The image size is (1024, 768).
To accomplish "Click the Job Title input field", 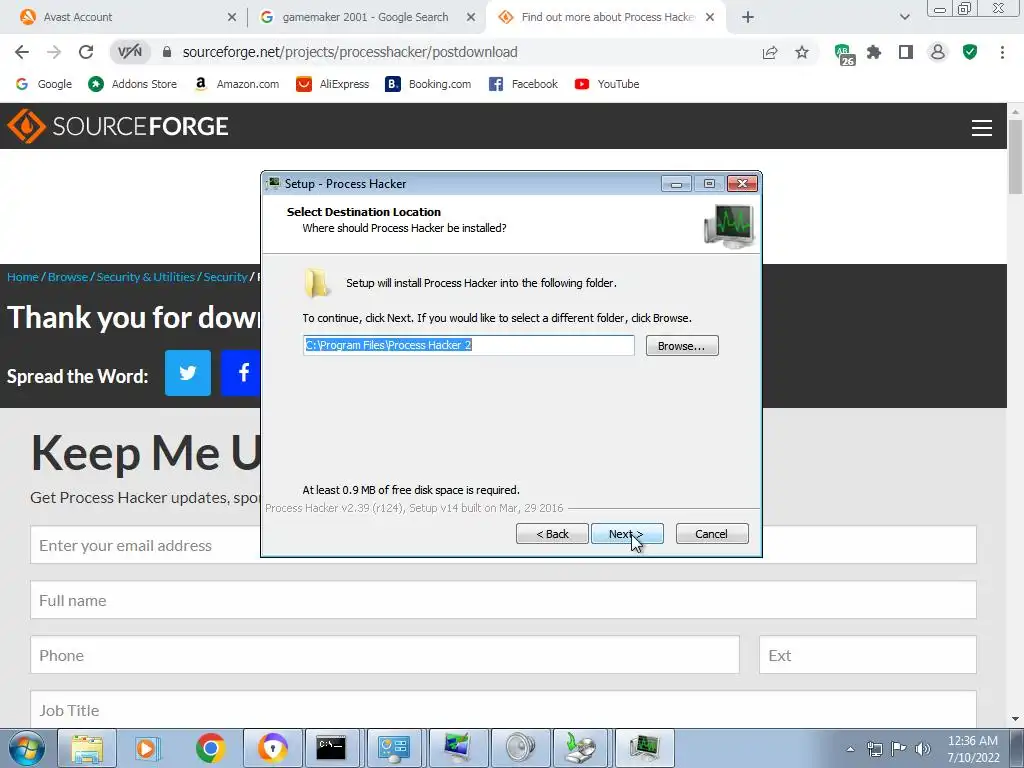I will tap(503, 709).
